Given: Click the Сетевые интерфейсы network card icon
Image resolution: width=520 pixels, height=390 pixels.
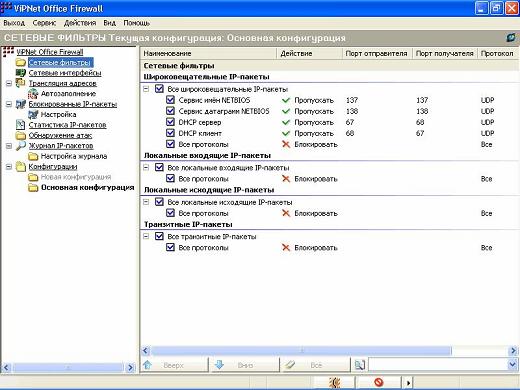Looking at the screenshot, I should coord(21,73).
